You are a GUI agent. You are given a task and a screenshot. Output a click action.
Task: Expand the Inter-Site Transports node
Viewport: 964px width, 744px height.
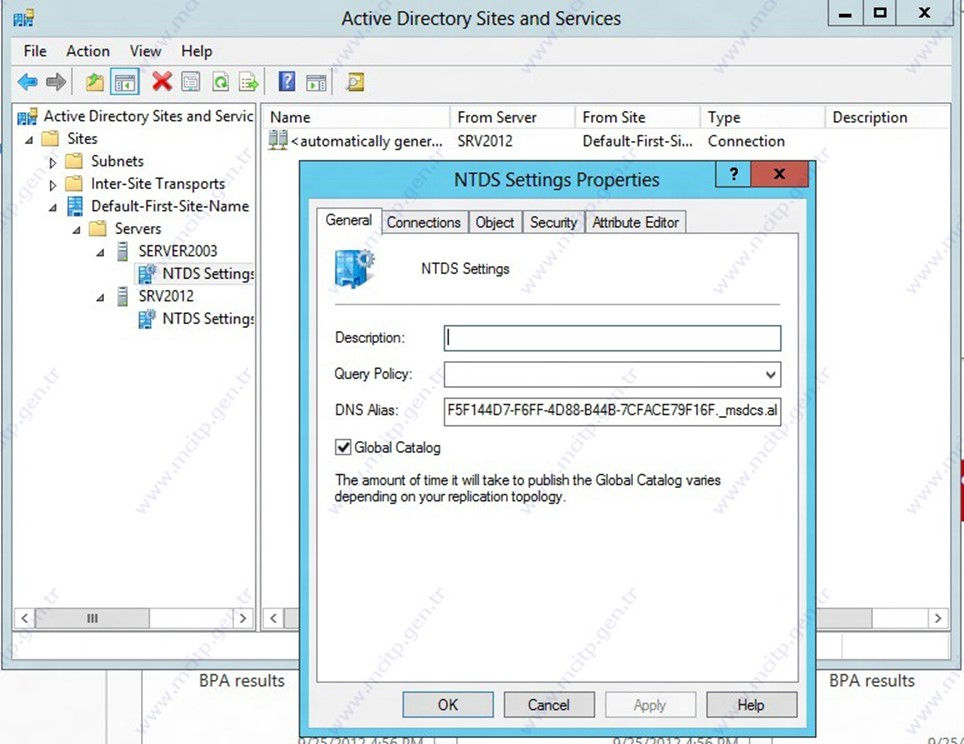(52, 185)
